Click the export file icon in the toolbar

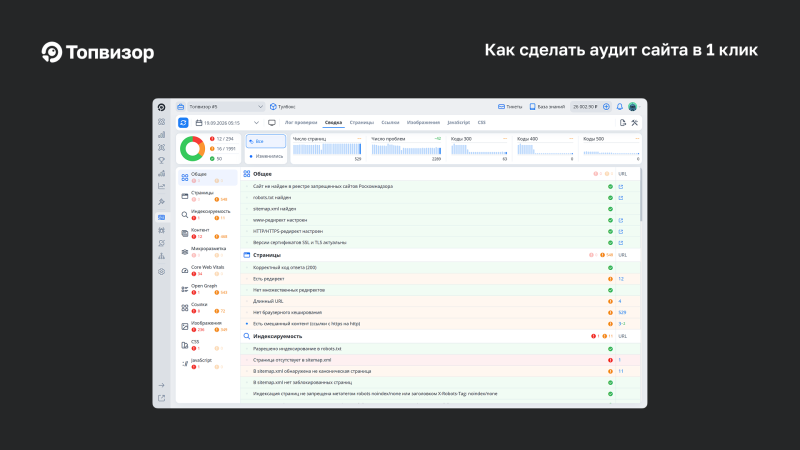coord(622,122)
